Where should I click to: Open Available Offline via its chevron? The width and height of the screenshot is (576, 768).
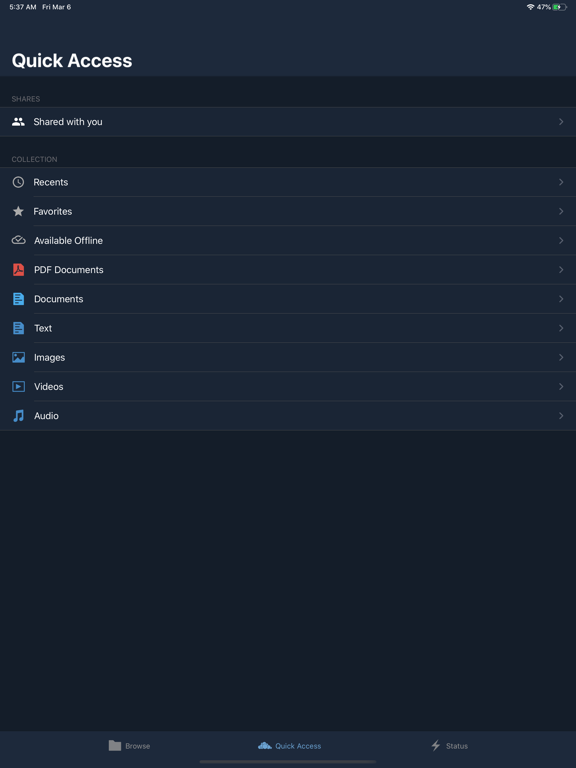[x=561, y=240]
